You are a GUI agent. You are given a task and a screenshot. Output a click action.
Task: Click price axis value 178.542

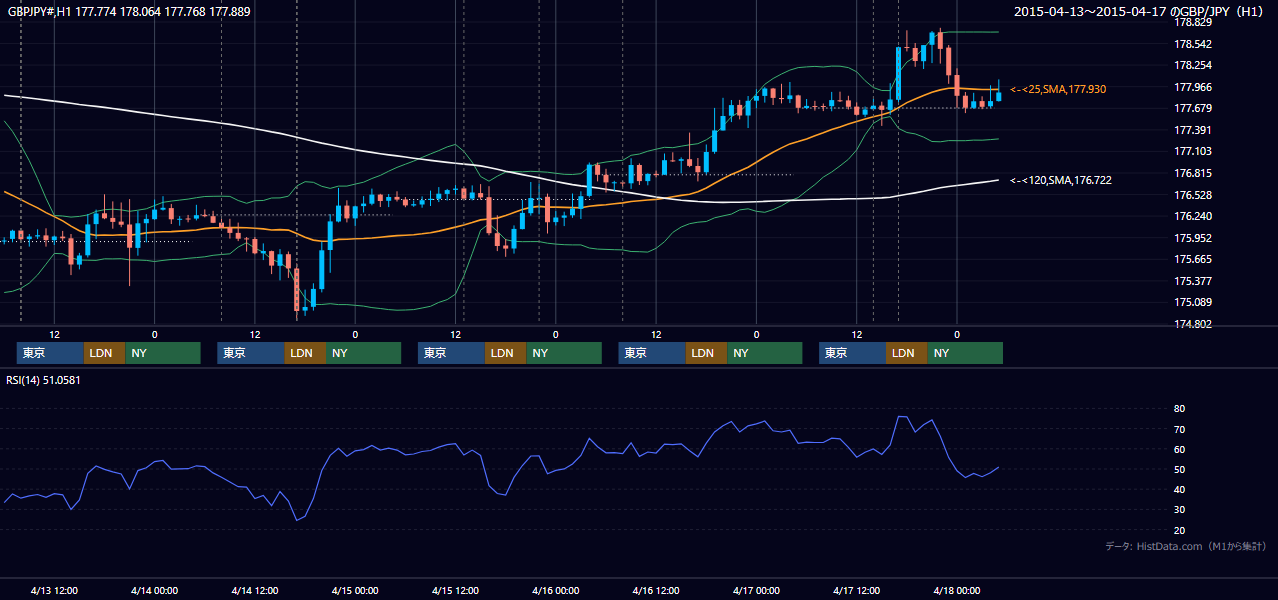point(1192,44)
